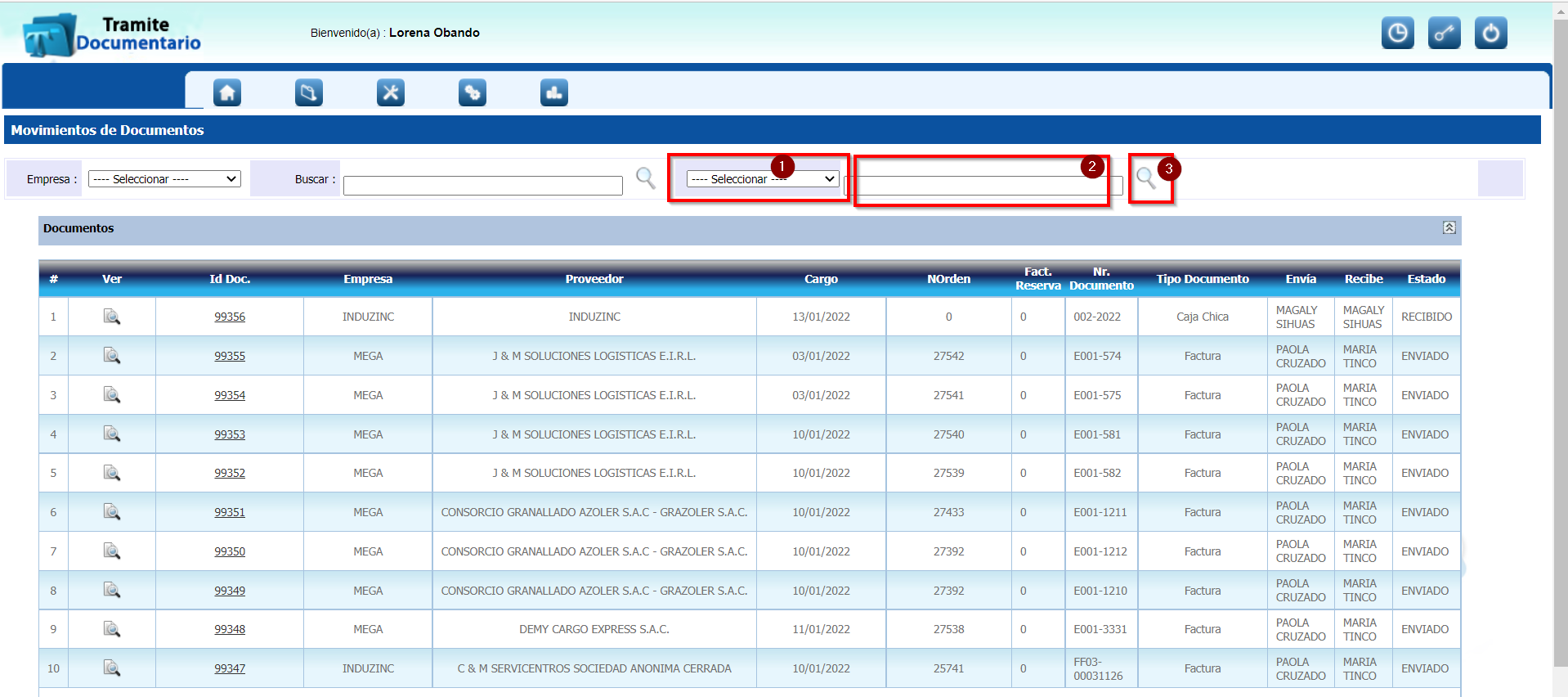This screenshot has width=1568, height=697.
Task: View document 99355 details icon
Action: [112, 356]
